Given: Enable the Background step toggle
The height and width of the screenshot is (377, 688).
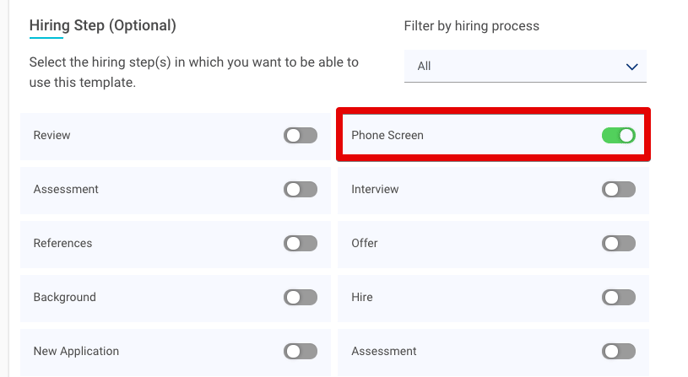Looking at the screenshot, I should coord(300,298).
